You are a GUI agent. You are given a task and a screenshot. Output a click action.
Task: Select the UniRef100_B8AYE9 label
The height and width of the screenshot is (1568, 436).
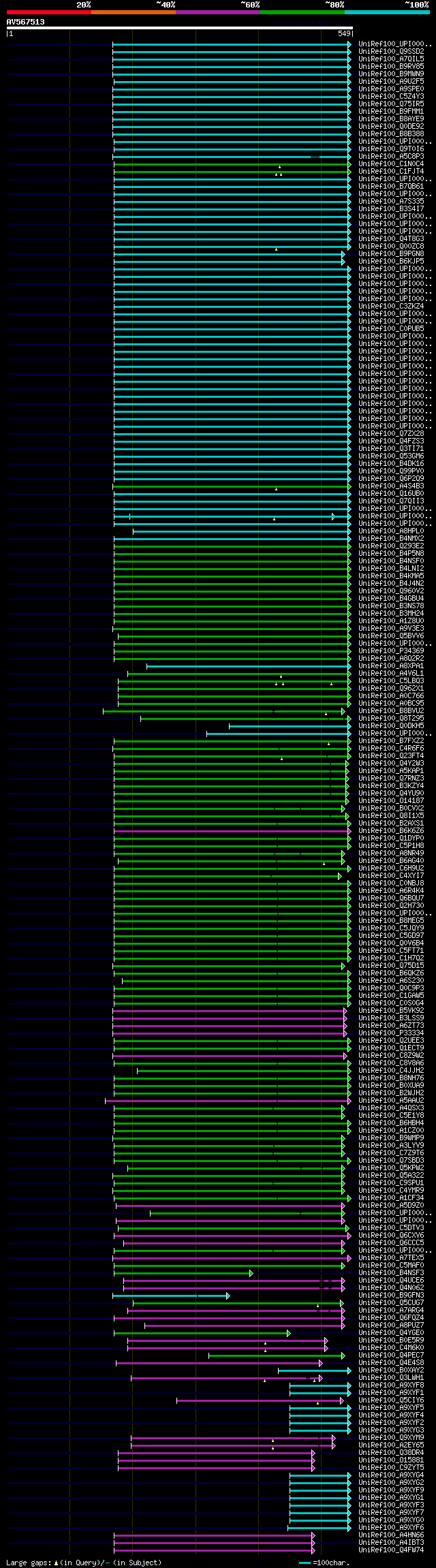point(391,119)
